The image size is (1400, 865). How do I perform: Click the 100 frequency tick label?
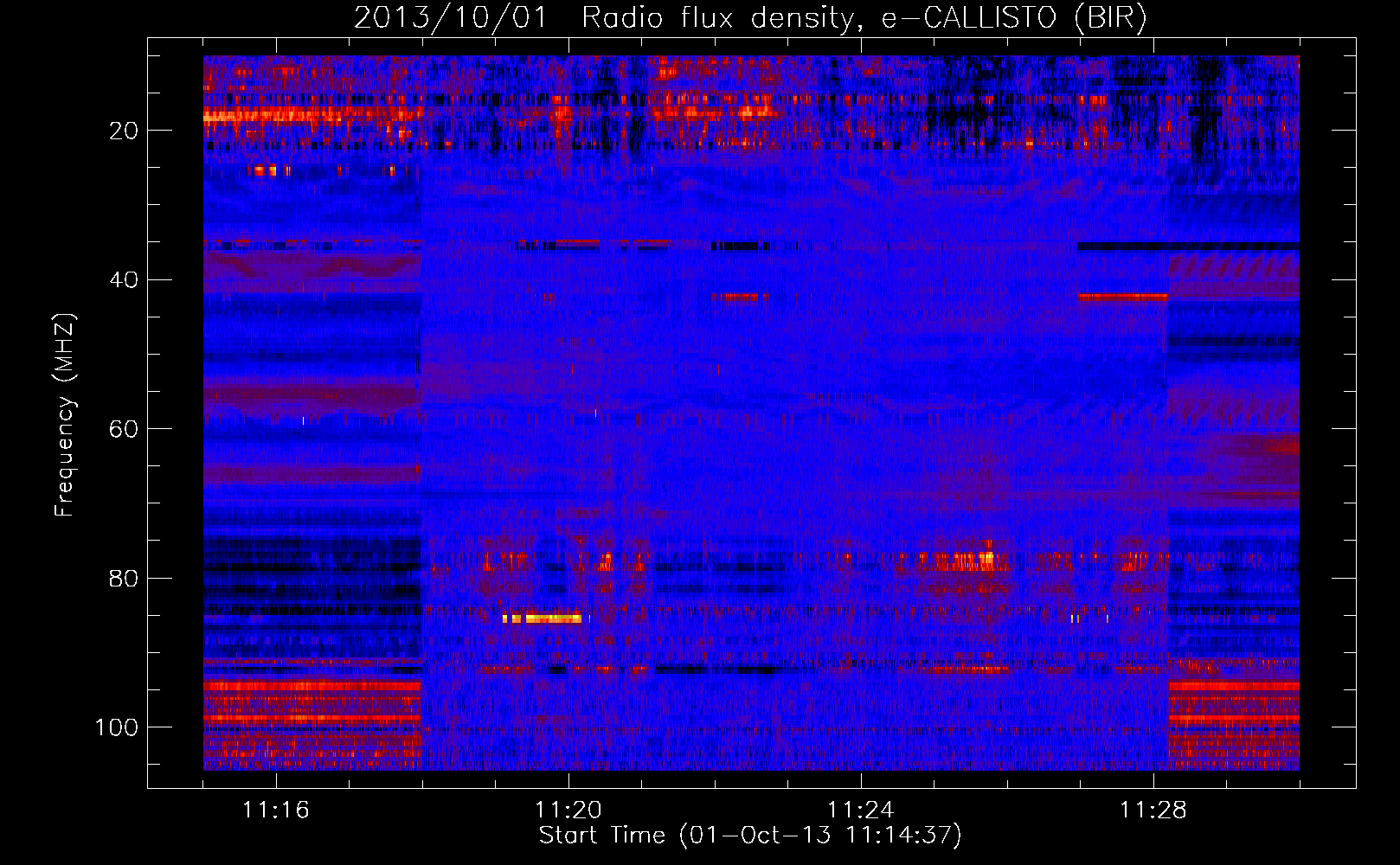point(117,727)
